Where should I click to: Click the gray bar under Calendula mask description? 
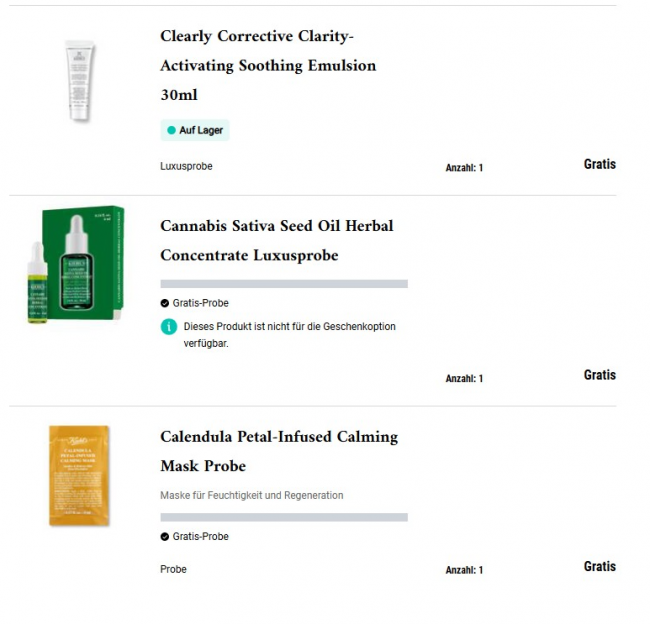284,517
